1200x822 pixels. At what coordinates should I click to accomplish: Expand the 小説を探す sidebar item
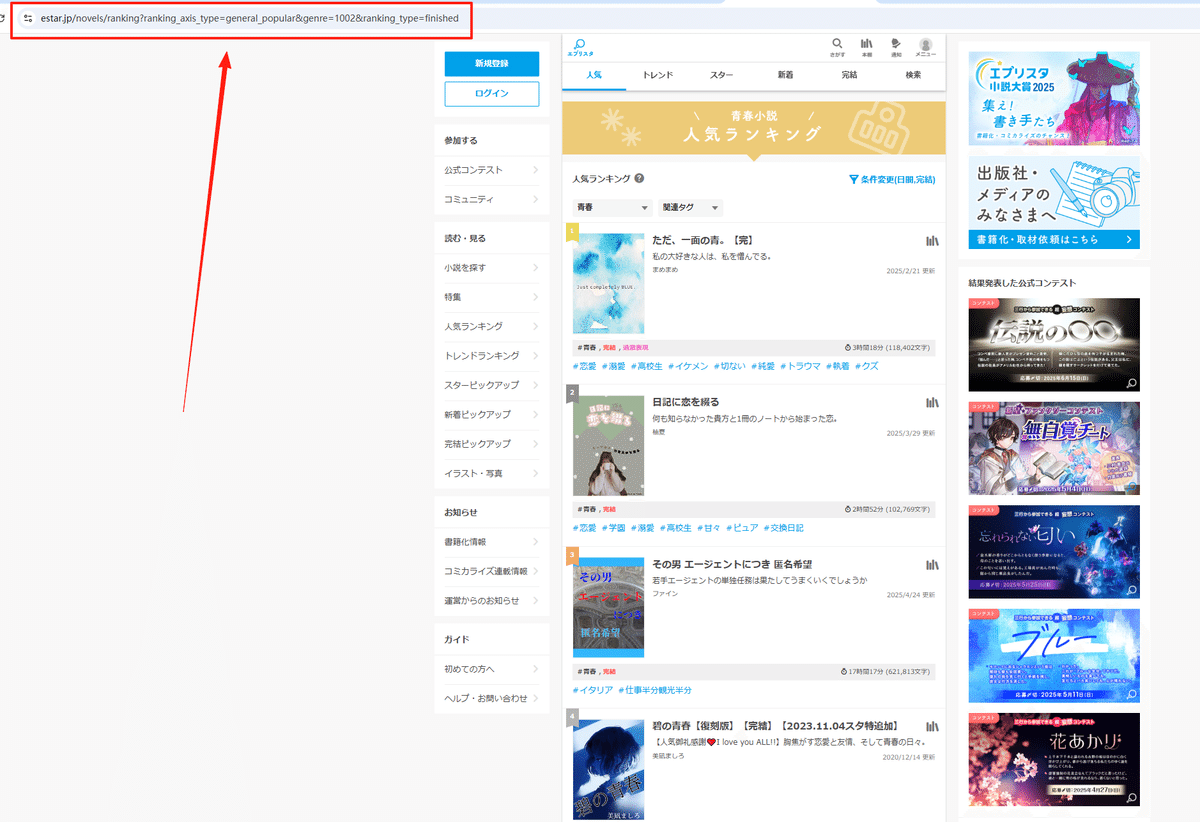492,268
